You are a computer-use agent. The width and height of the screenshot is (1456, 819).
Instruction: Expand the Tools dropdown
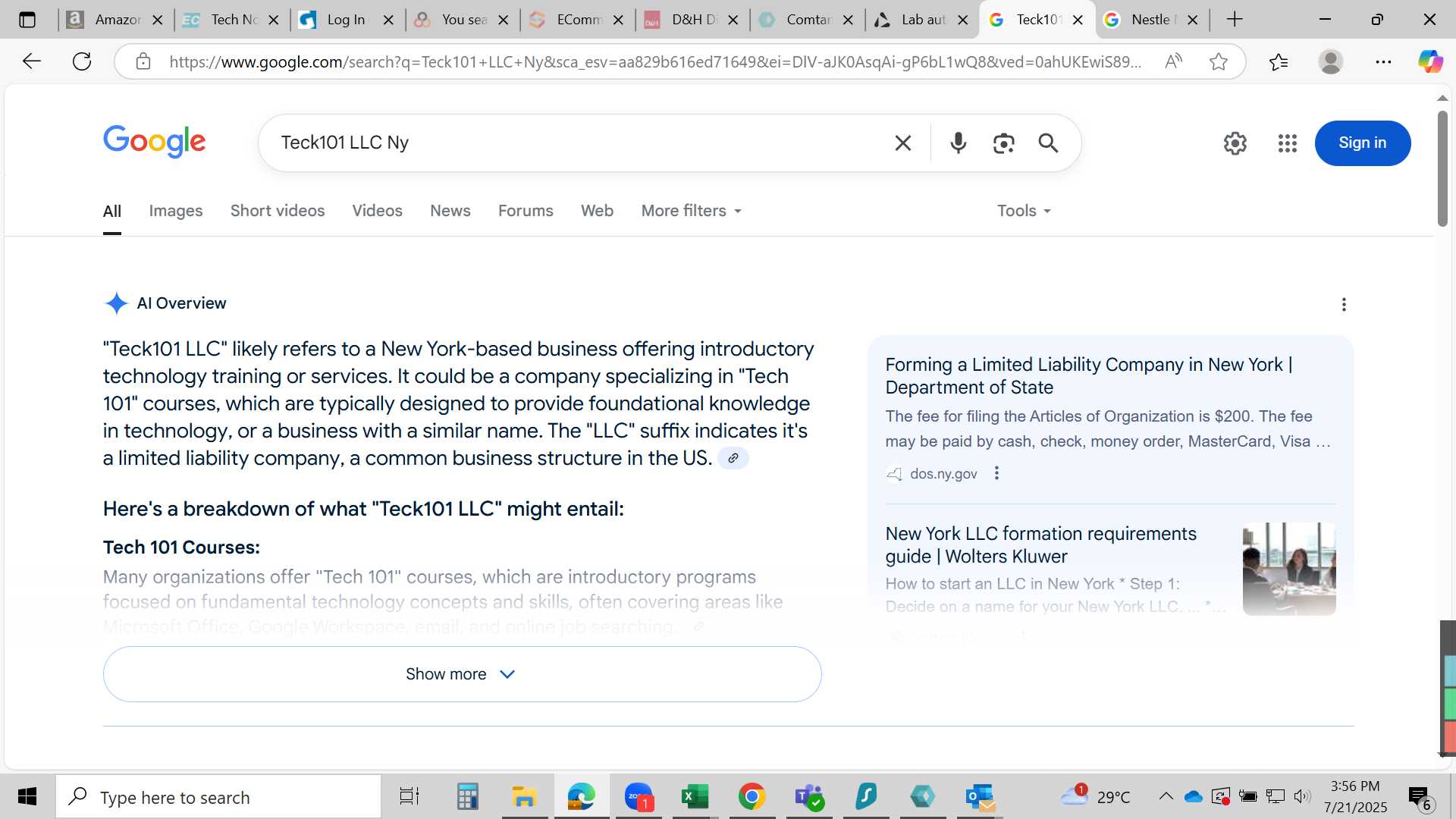pyautogui.click(x=1024, y=211)
